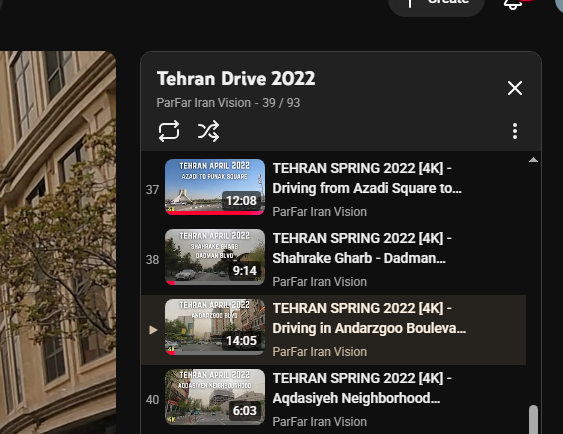
Task: Click the Create button
Action: point(437,4)
